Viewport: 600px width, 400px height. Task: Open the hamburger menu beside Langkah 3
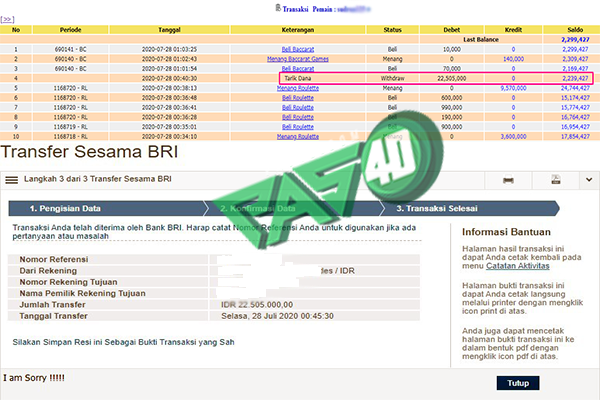point(11,180)
